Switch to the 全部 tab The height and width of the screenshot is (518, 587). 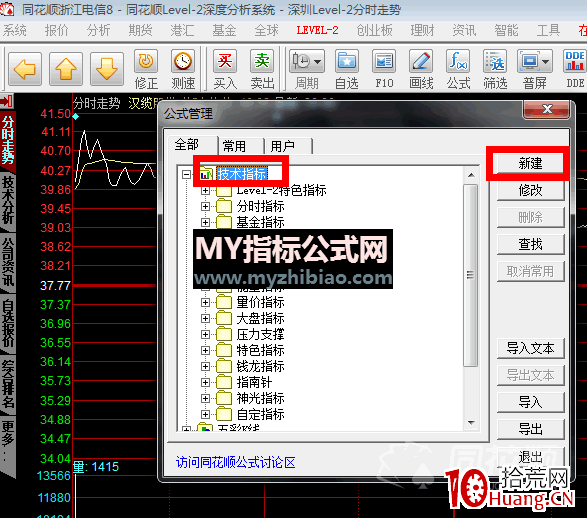pos(192,144)
